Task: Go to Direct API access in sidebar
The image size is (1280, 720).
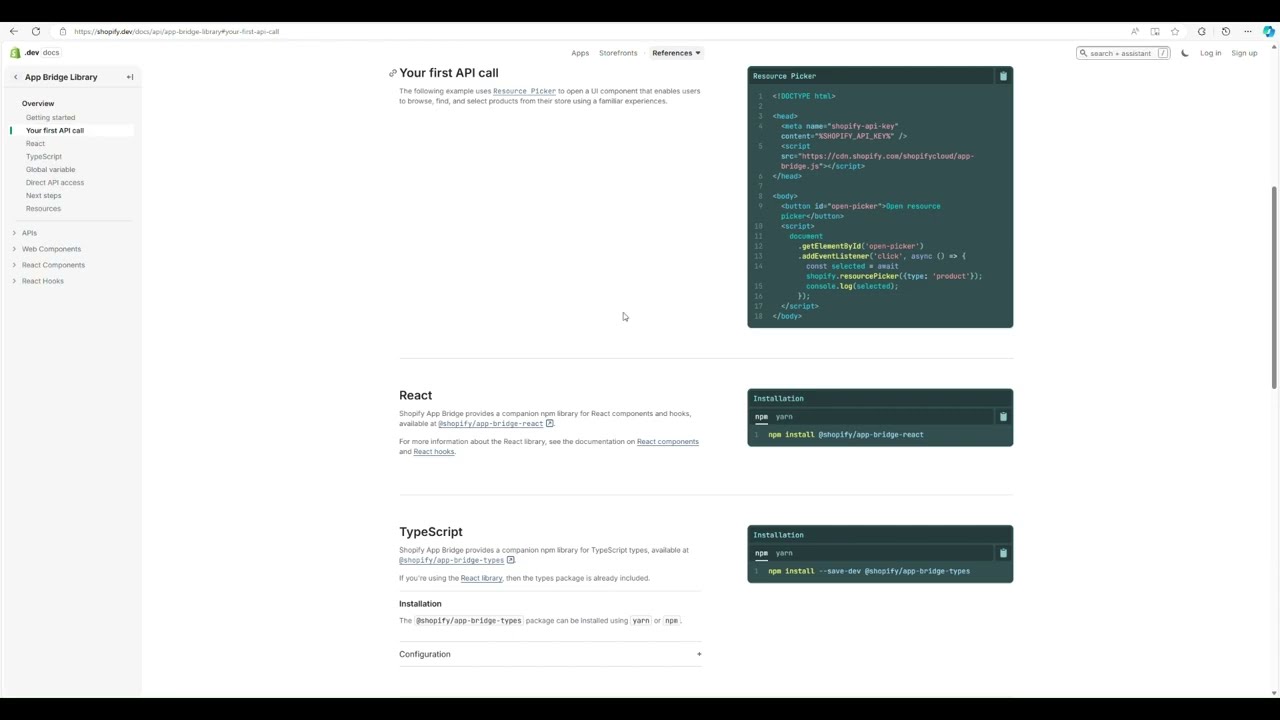Action: tap(55, 182)
